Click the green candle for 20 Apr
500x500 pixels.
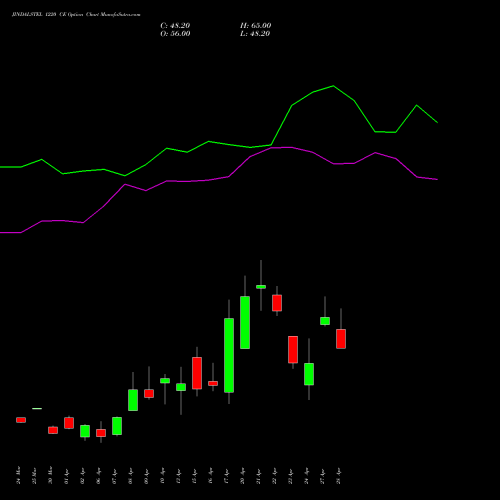245,322
